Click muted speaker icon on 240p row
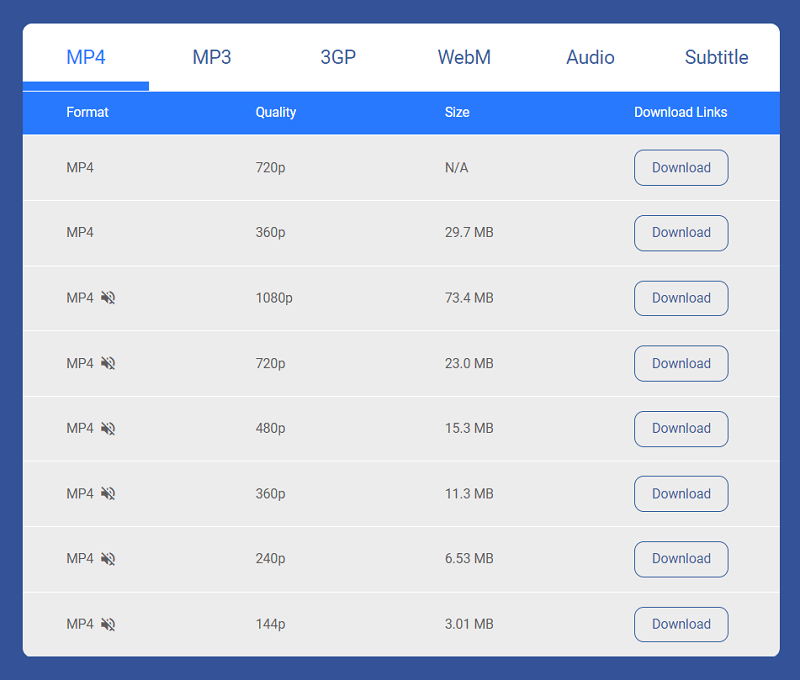The width and height of the screenshot is (800, 680). [108, 559]
